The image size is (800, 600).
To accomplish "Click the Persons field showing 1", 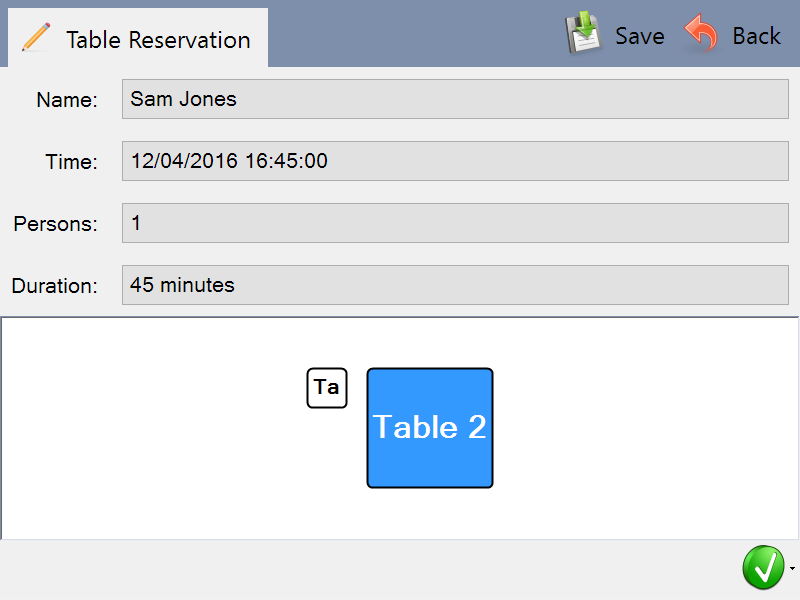I will click(x=456, y=223).
